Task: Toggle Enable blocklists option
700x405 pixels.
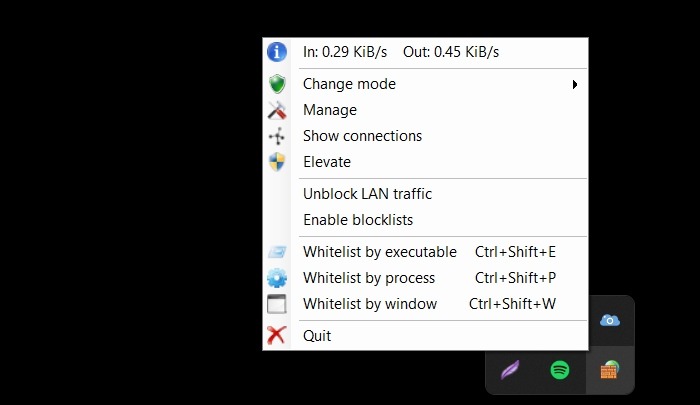Action: coord(358,220)
